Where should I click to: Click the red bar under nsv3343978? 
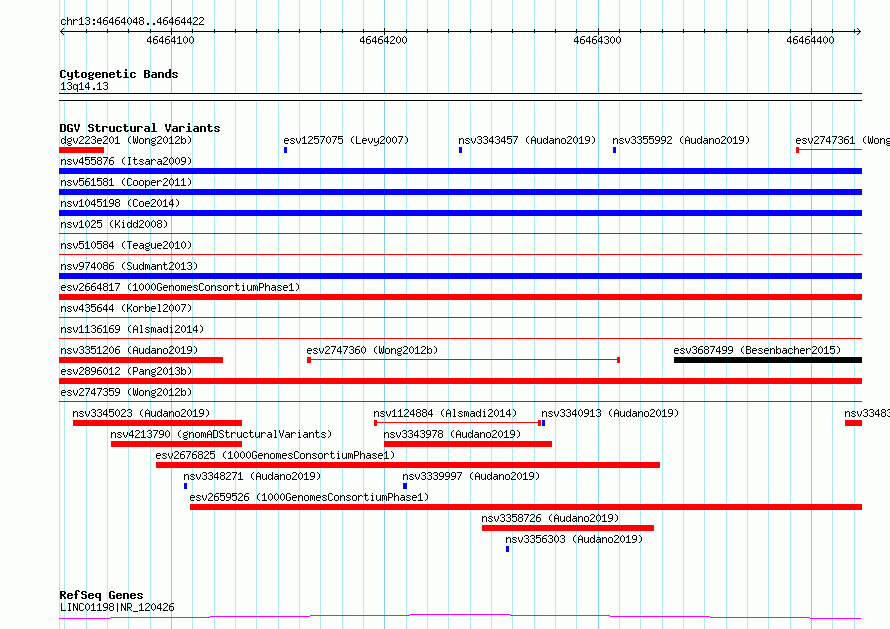pos(468,444)
